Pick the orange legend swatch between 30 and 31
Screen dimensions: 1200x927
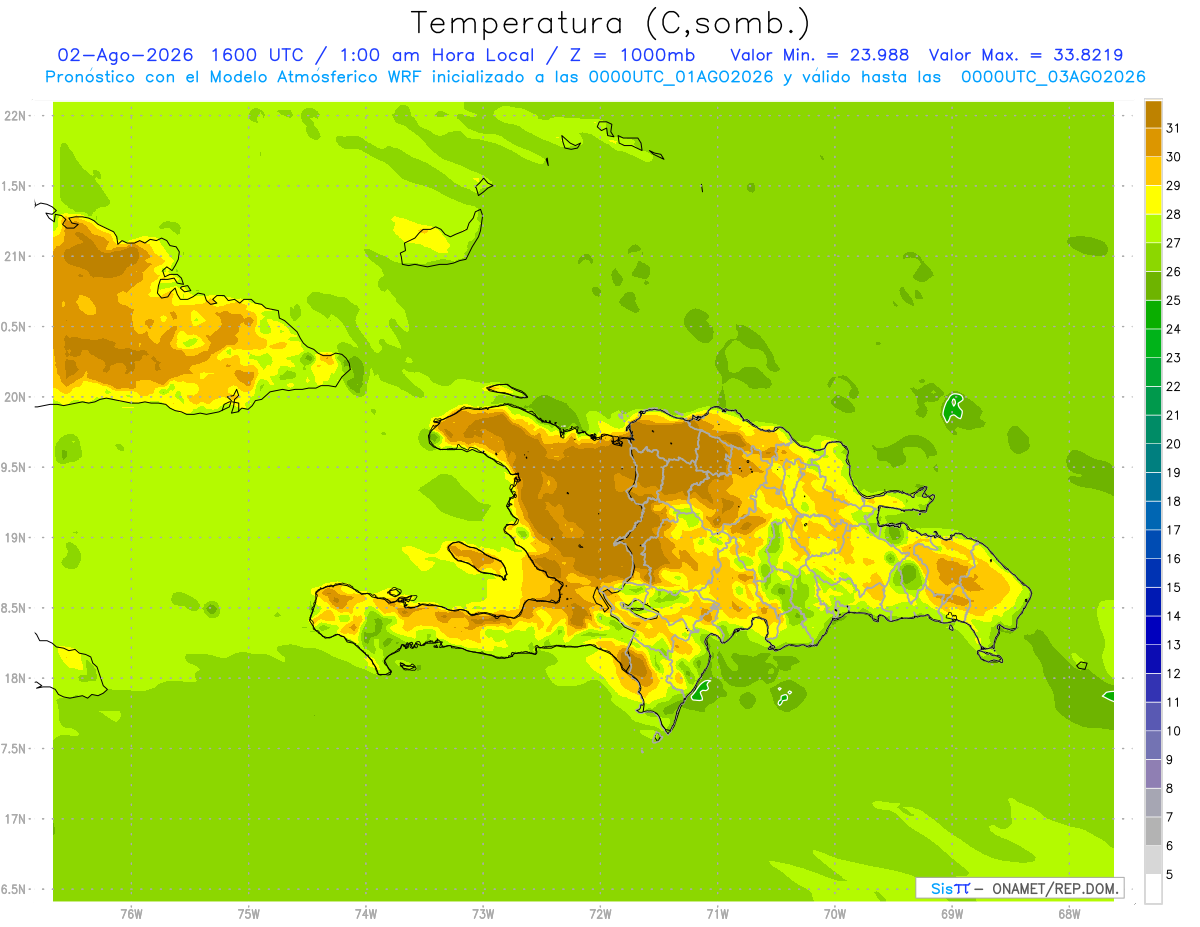tap(1153, 144)
